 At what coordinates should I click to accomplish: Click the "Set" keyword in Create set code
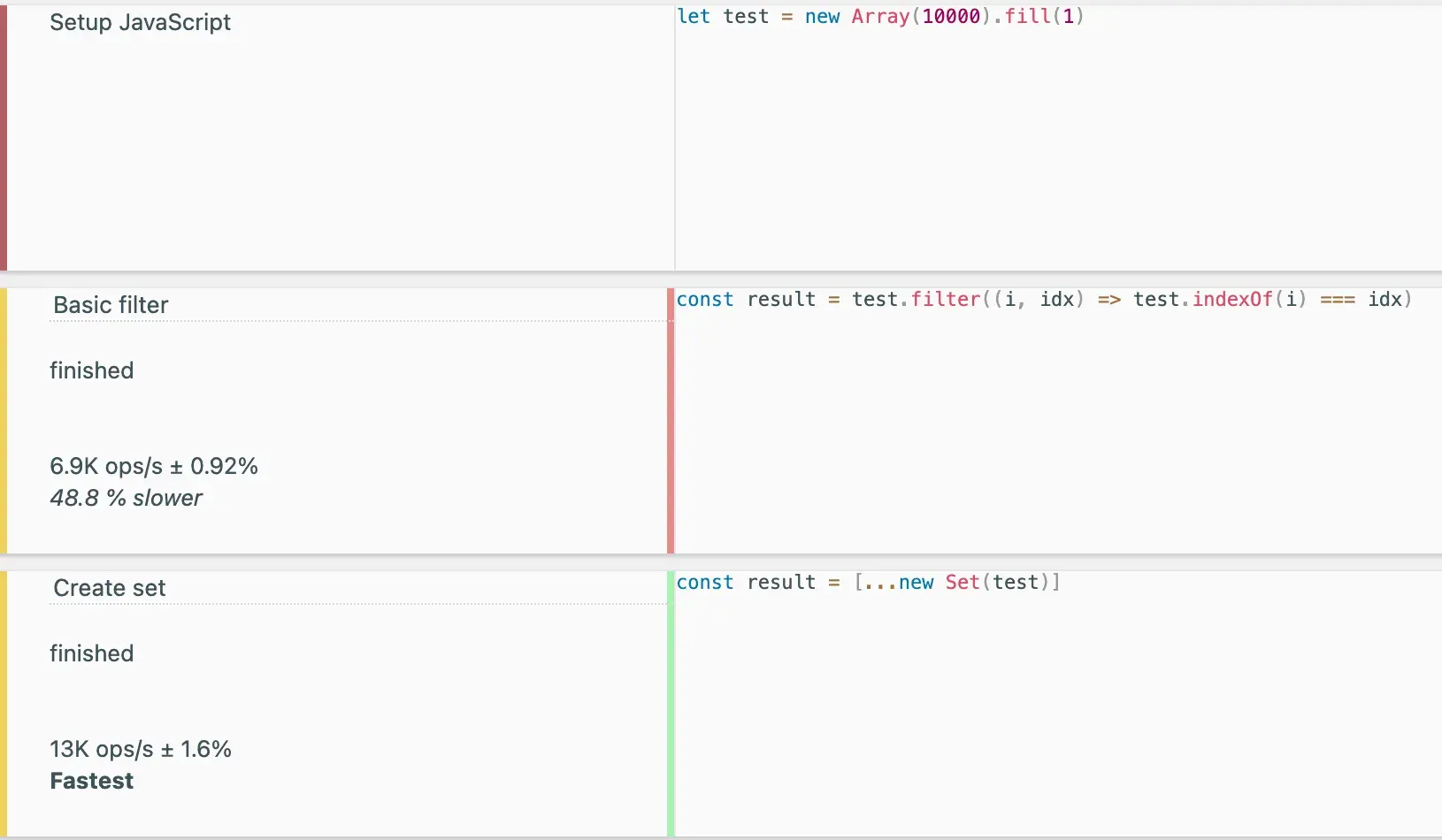(962, 583)
